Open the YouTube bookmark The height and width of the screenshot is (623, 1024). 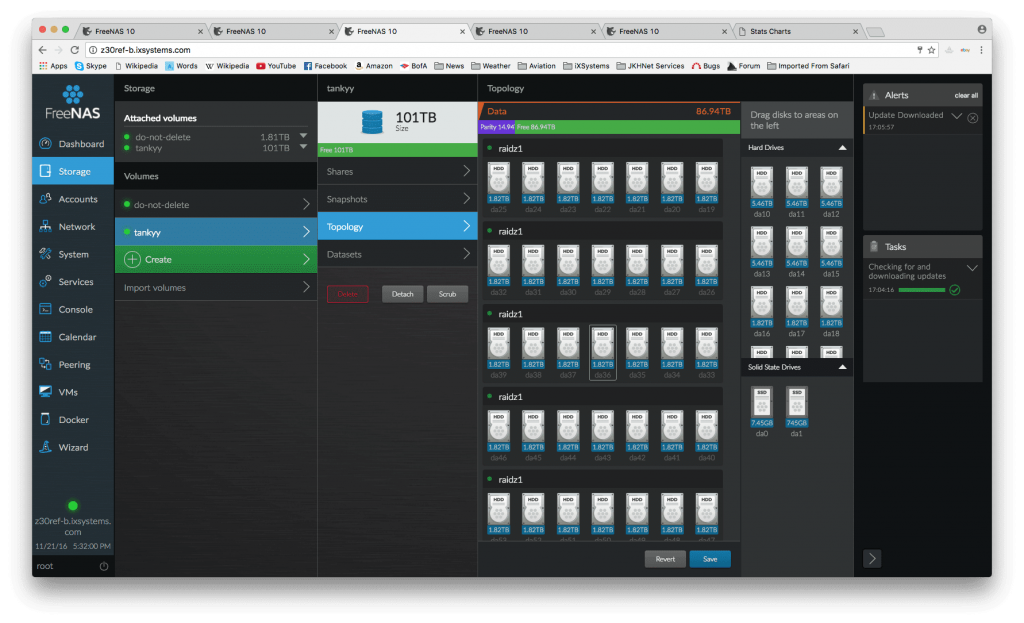click(x=276, y=66)
